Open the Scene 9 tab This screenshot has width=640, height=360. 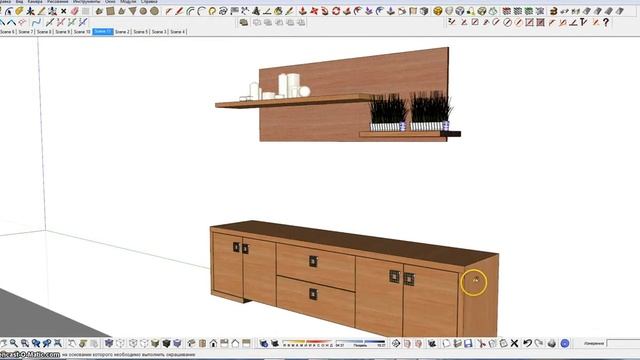pos(63,31)
